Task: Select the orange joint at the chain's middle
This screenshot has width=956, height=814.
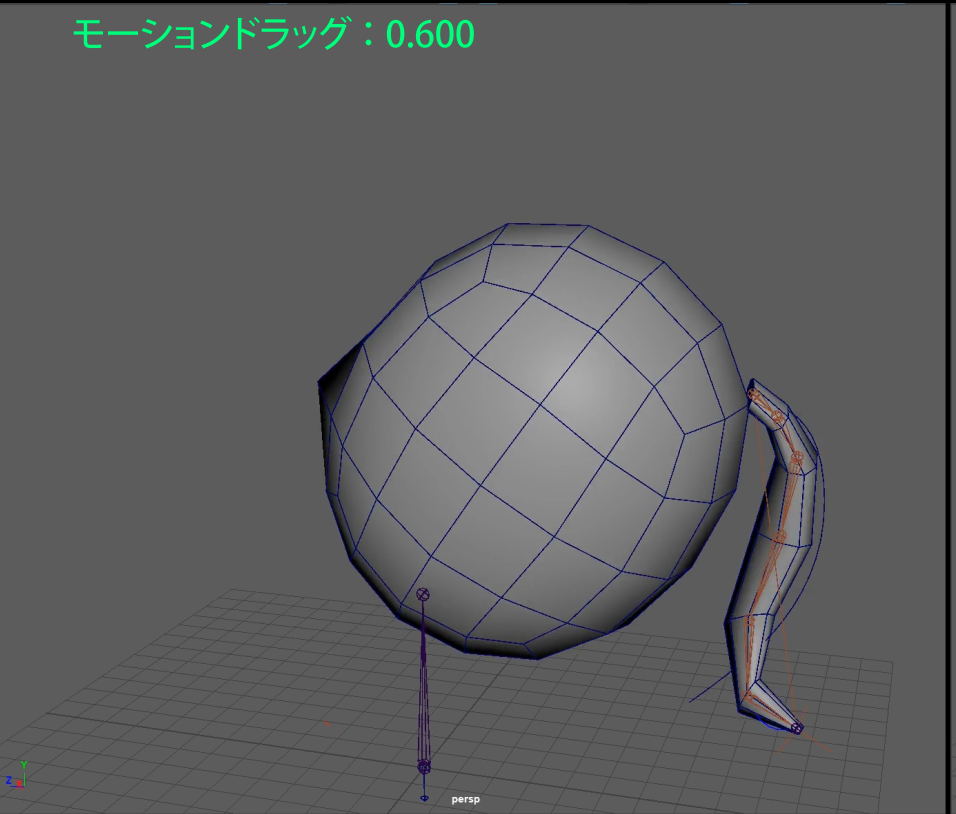Action: tap(779, 538)
